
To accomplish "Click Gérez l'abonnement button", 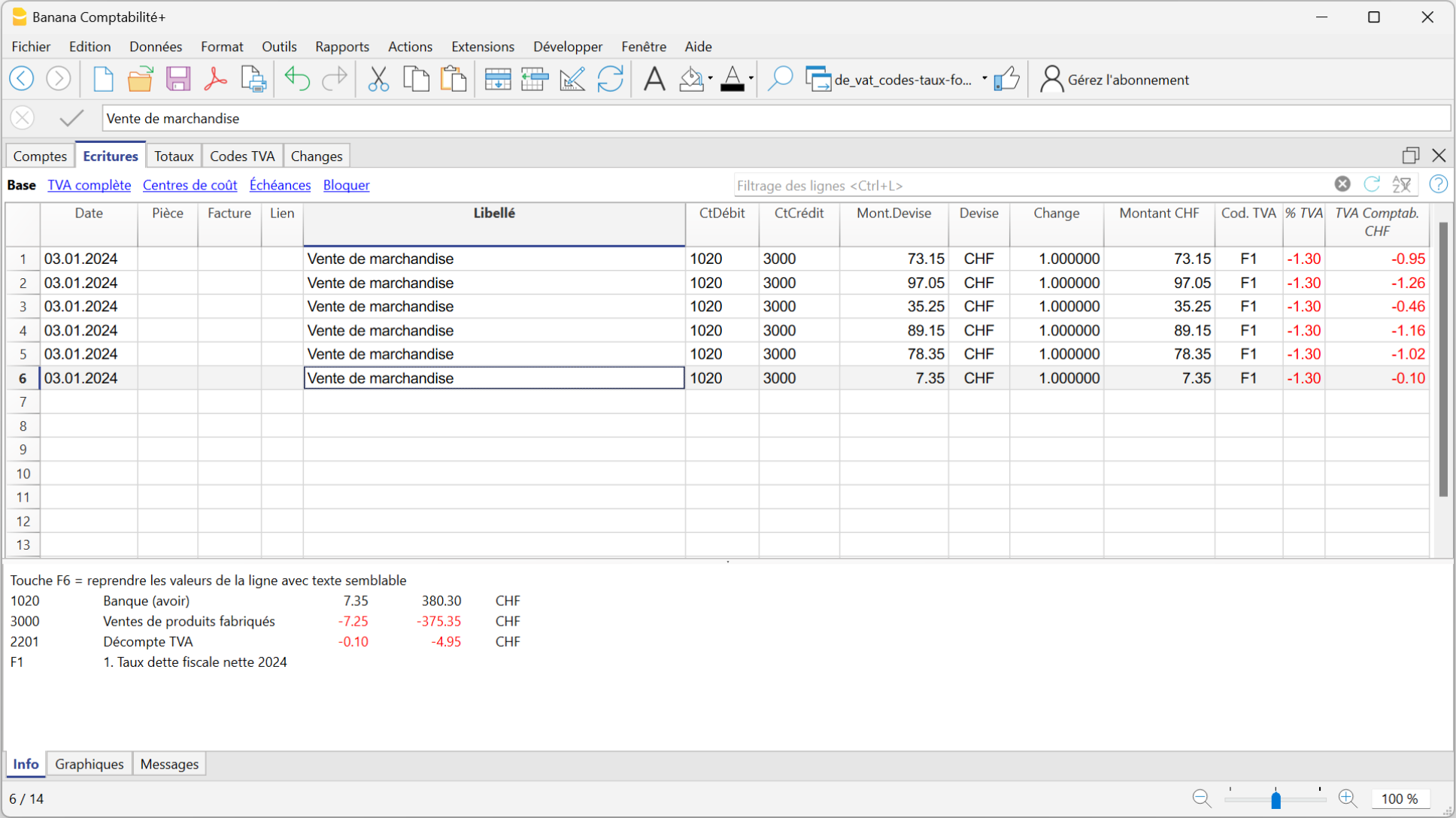I will tap(1115, 80).
